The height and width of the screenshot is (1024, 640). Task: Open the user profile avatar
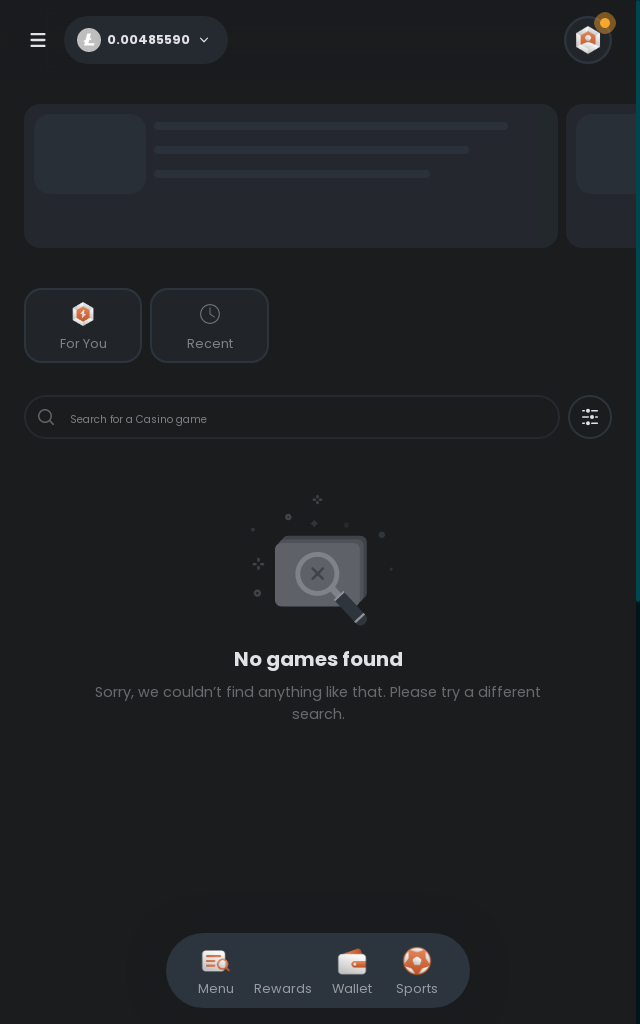(588, 40)
